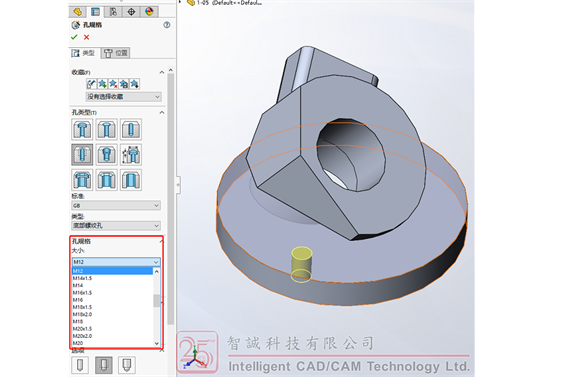Open the 底部螺纹孔 type dropdown
584x377 pixels.
pos(116,226)
